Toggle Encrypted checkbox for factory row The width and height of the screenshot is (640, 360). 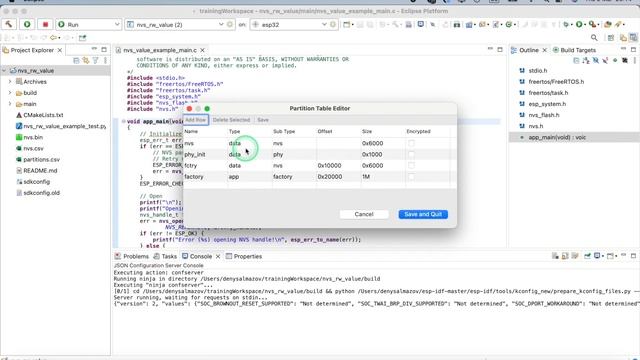pos(411,177)
